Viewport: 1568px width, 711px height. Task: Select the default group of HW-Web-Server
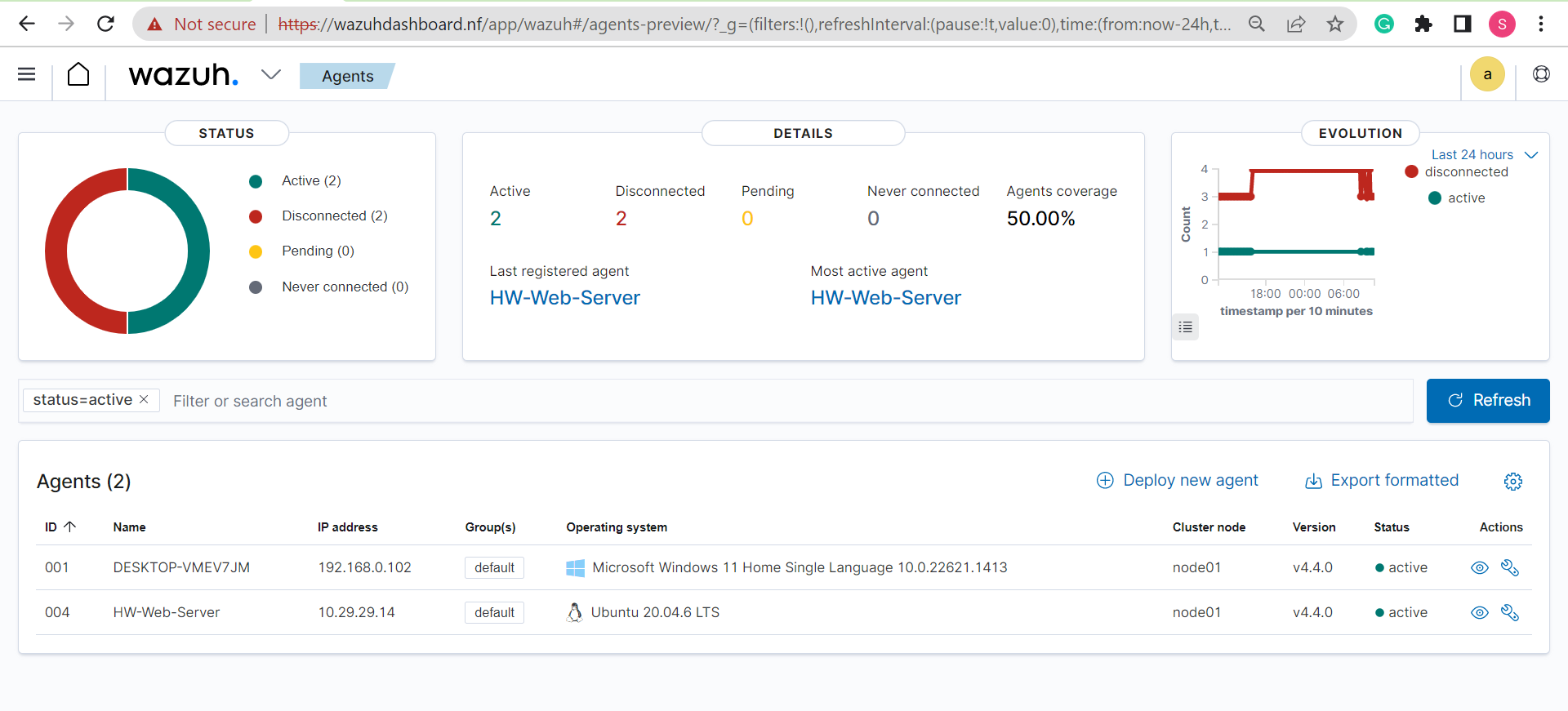[495, 612]
